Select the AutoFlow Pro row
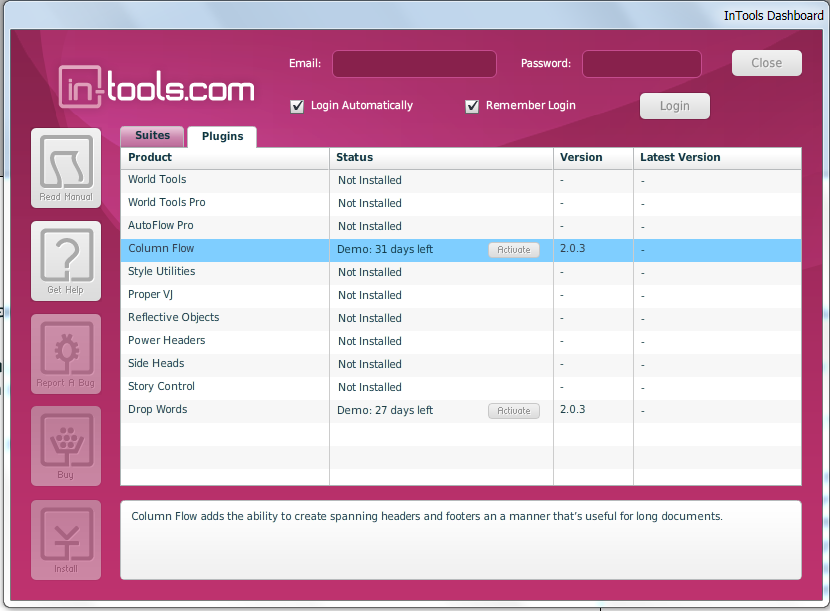Image resolution: width=830 pixels, height=611 pixels. coord(461,226)
